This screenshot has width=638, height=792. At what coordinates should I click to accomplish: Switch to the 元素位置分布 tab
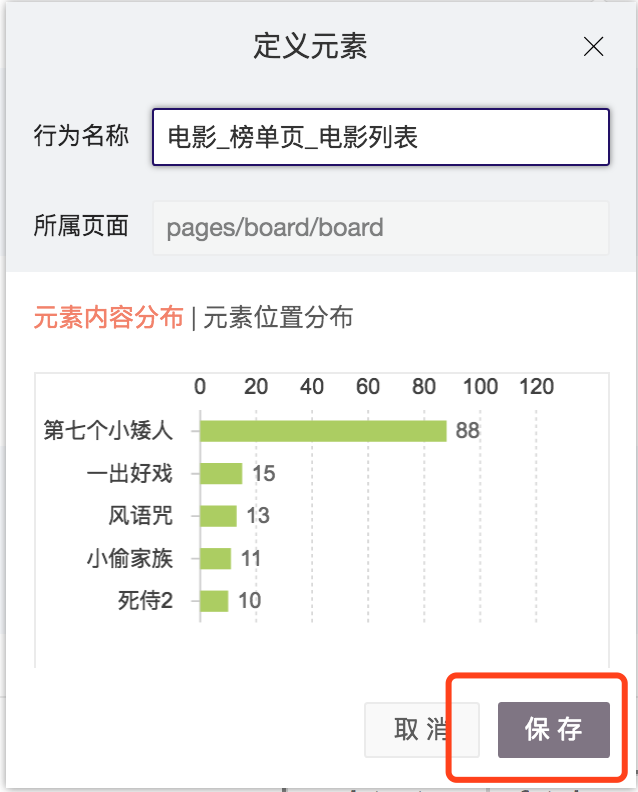click(x=278, y=318)
